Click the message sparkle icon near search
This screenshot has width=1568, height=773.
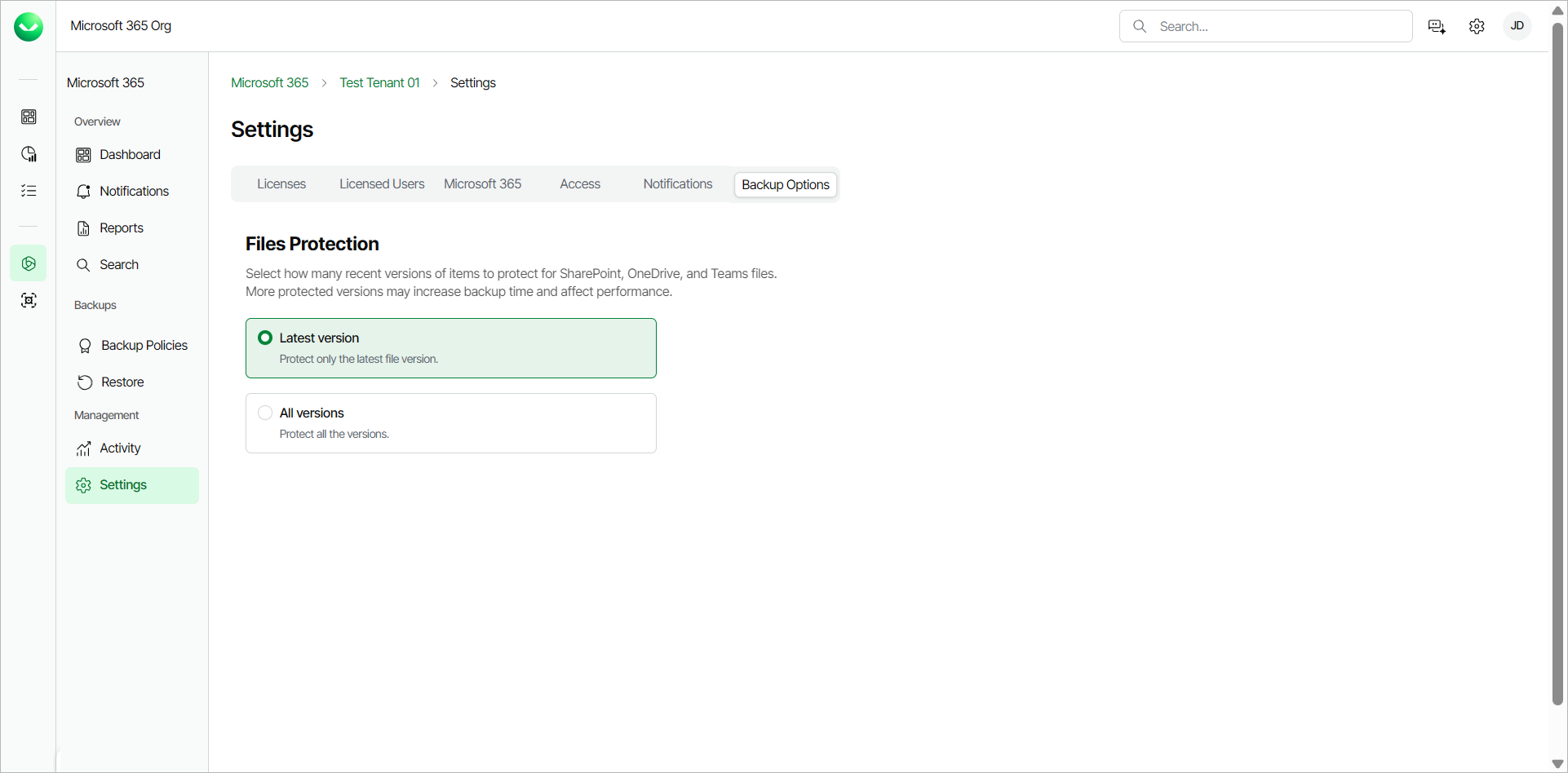[1437, 26]
